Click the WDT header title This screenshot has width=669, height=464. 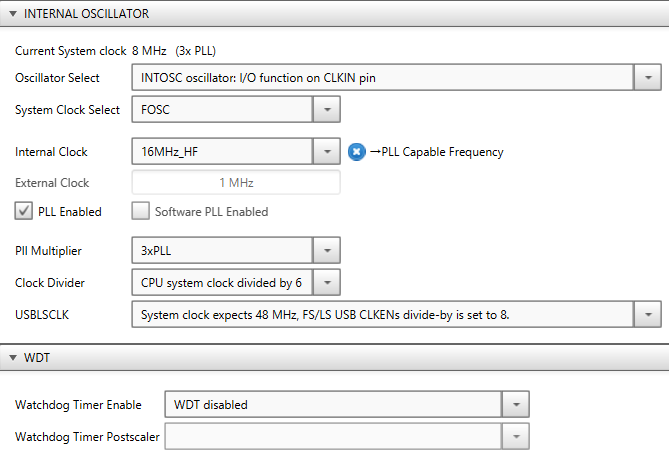pos(37,357)
